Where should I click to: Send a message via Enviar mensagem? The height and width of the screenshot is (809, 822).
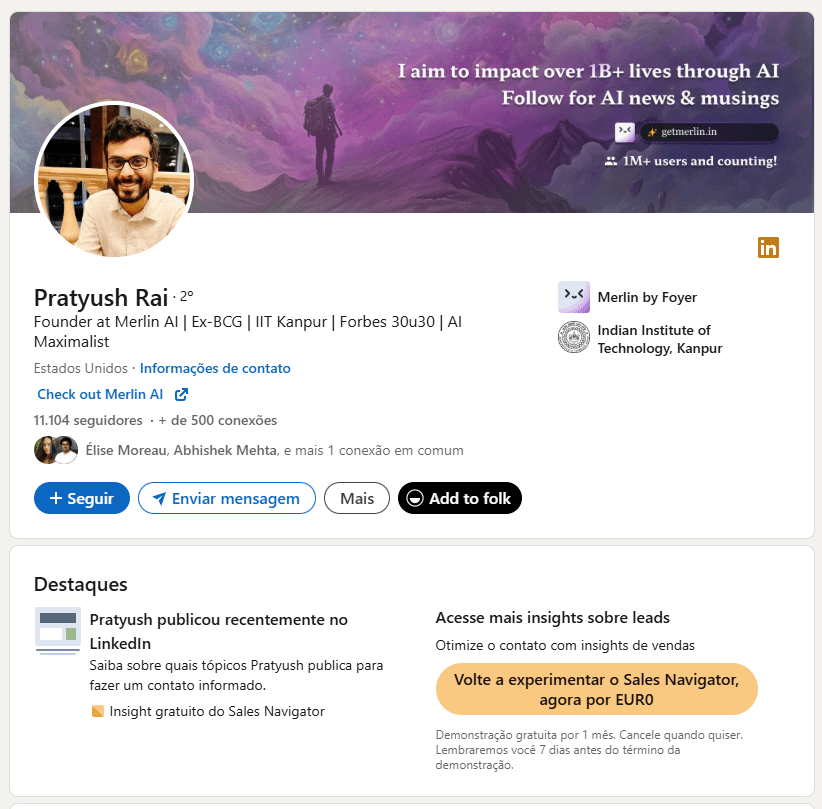click(227, 498)
